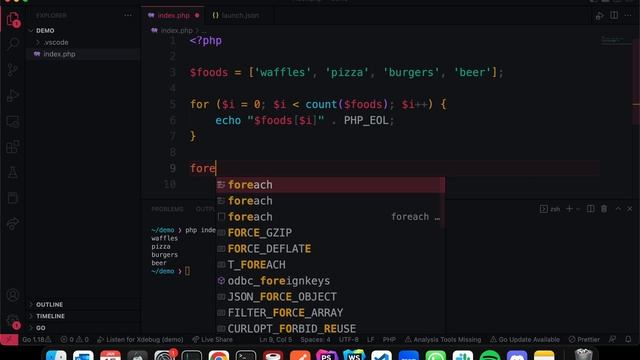This screenshot has width=640, height=360.
Task: Click the run icon in editor toolbar
Action: coord(599,16)
